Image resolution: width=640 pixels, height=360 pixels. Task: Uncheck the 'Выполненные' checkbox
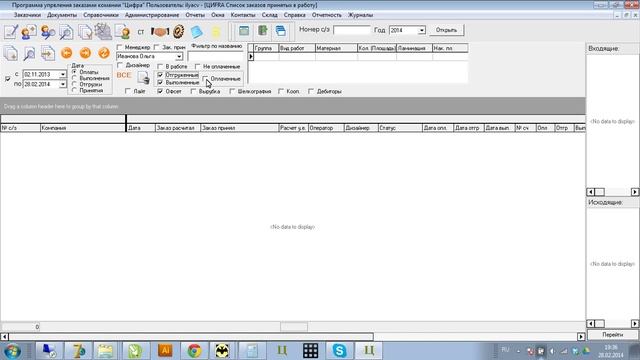point(160,82)
